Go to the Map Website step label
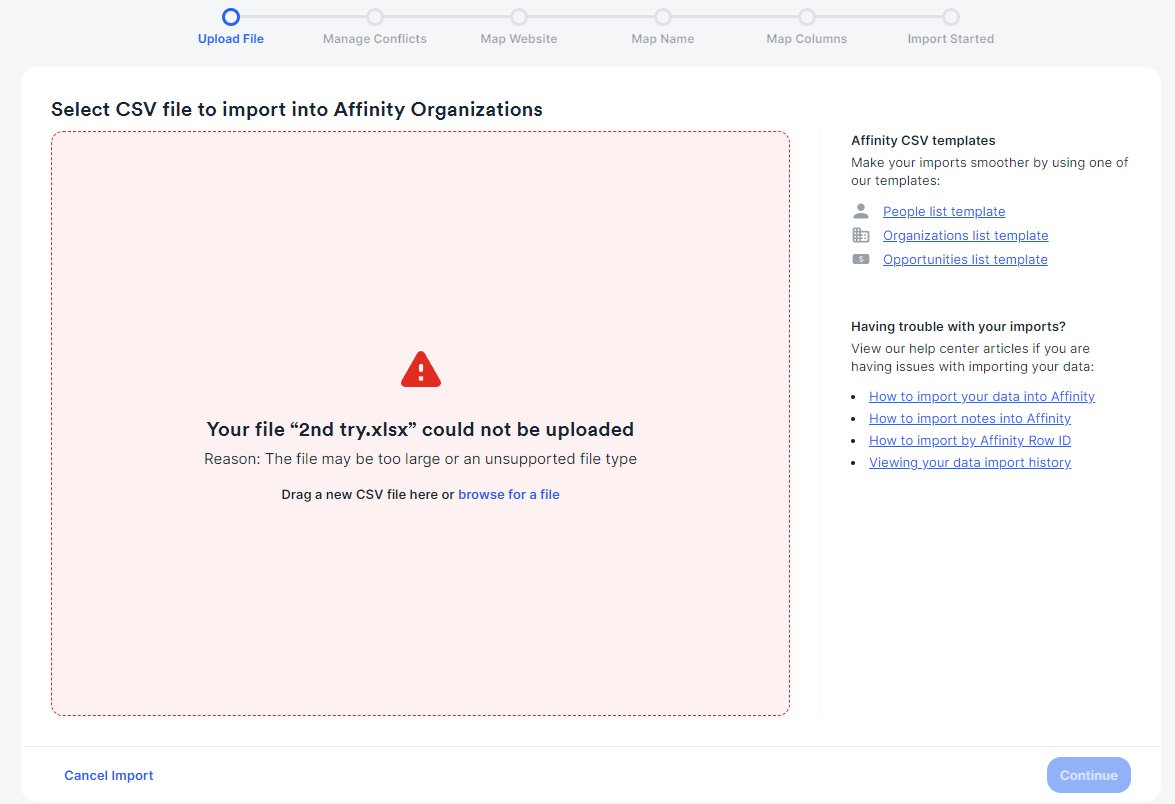 [519, 39]
